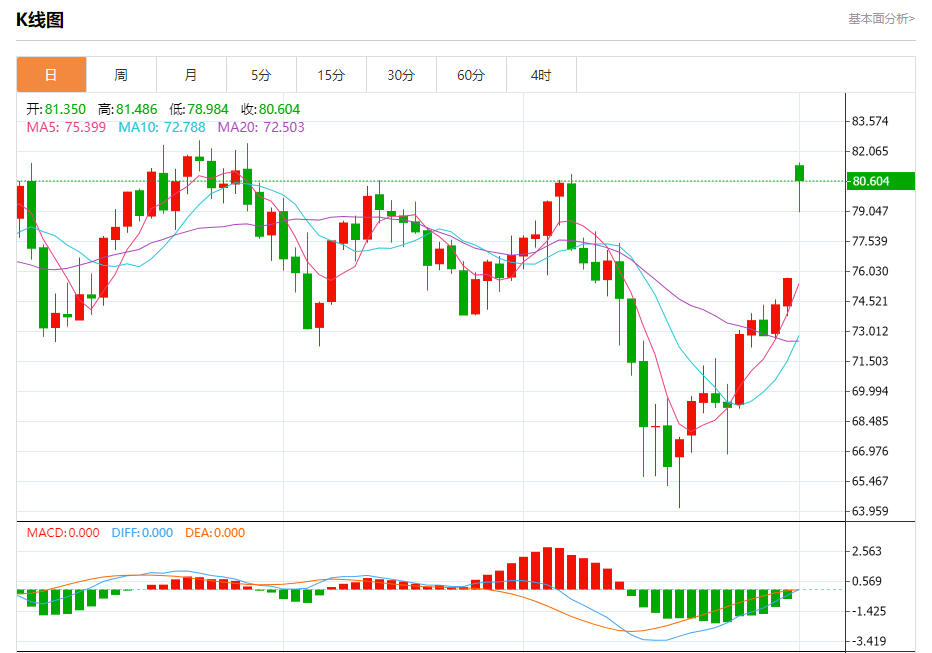Open the 基本面分析 link
The height and width of the screenshot is (653, 932).
point(881,19)
